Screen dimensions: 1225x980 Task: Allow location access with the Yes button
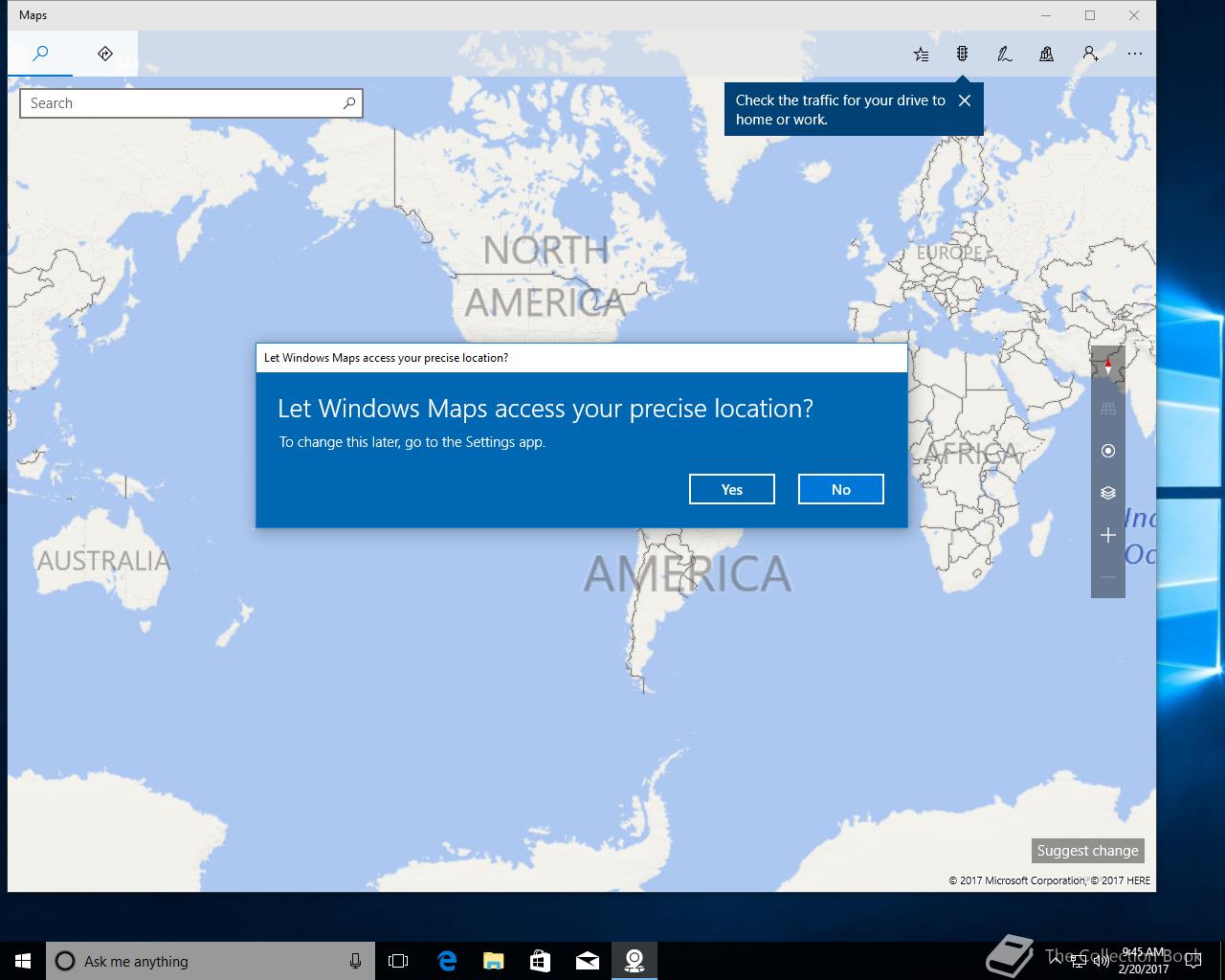[x=731, y=489]
